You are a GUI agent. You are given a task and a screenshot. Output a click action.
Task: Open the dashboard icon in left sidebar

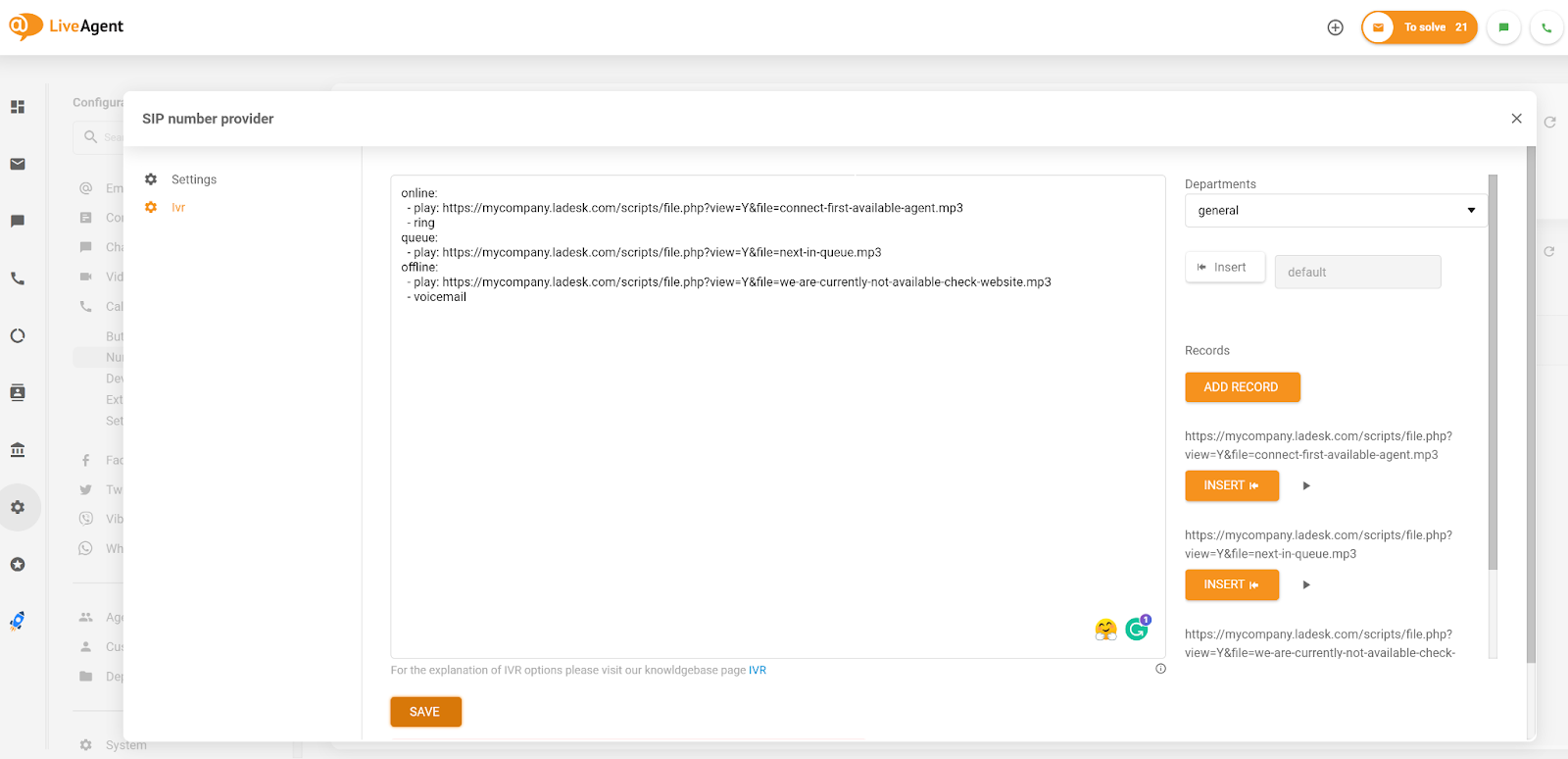tap(18, 107)
